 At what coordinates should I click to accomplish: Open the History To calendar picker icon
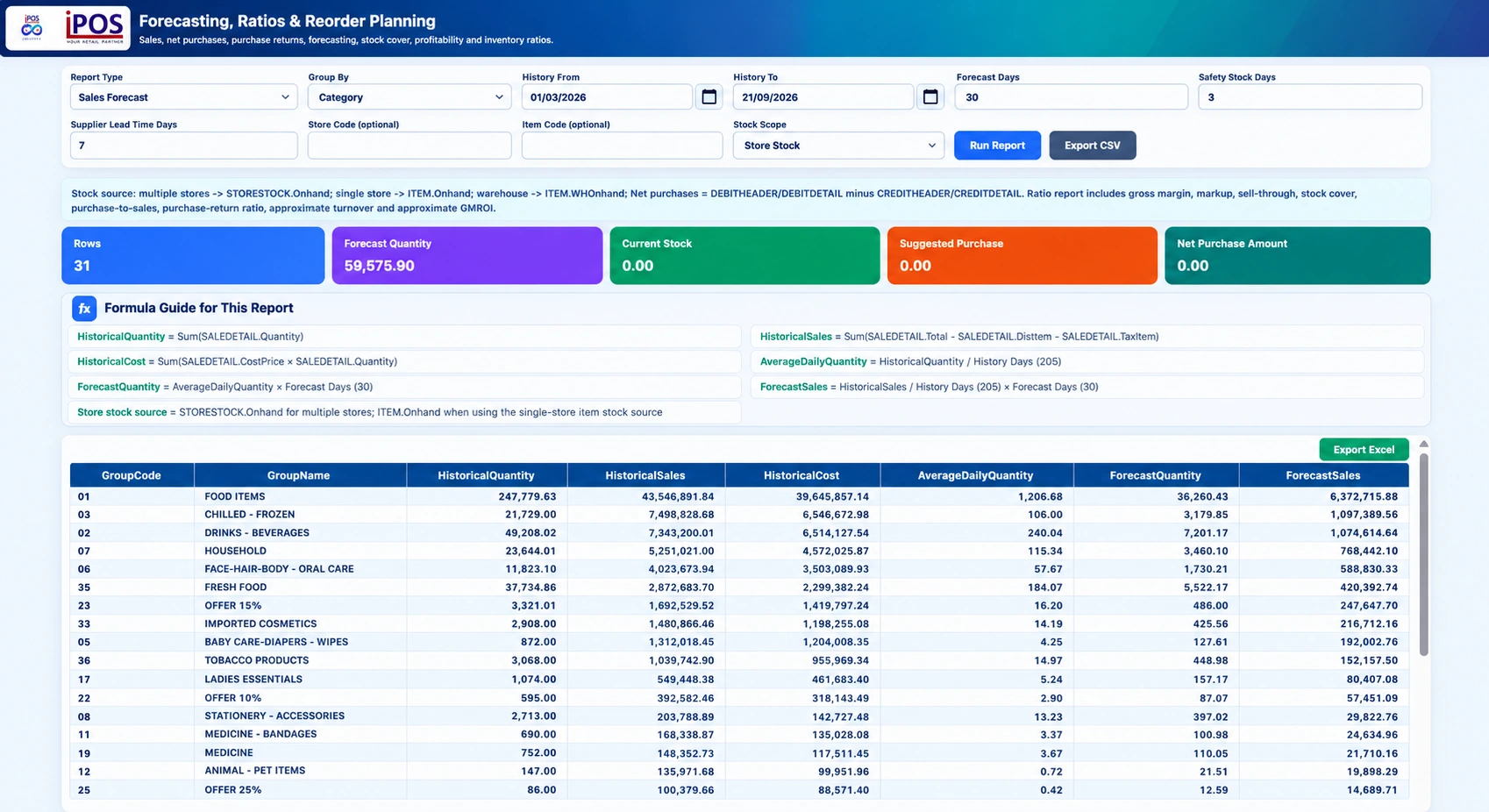(x=930, y=96)
